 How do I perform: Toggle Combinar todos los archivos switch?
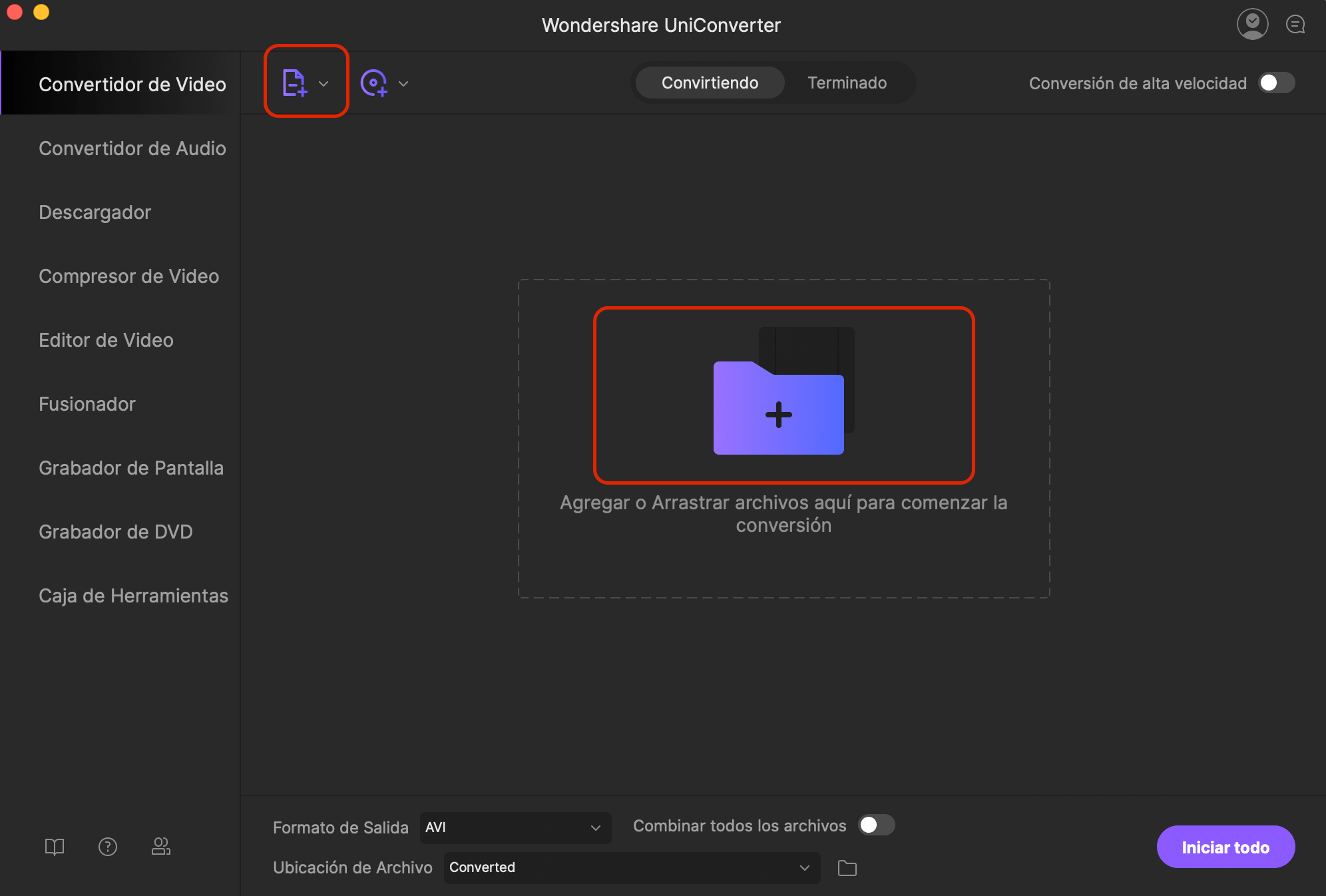(876, 825)
